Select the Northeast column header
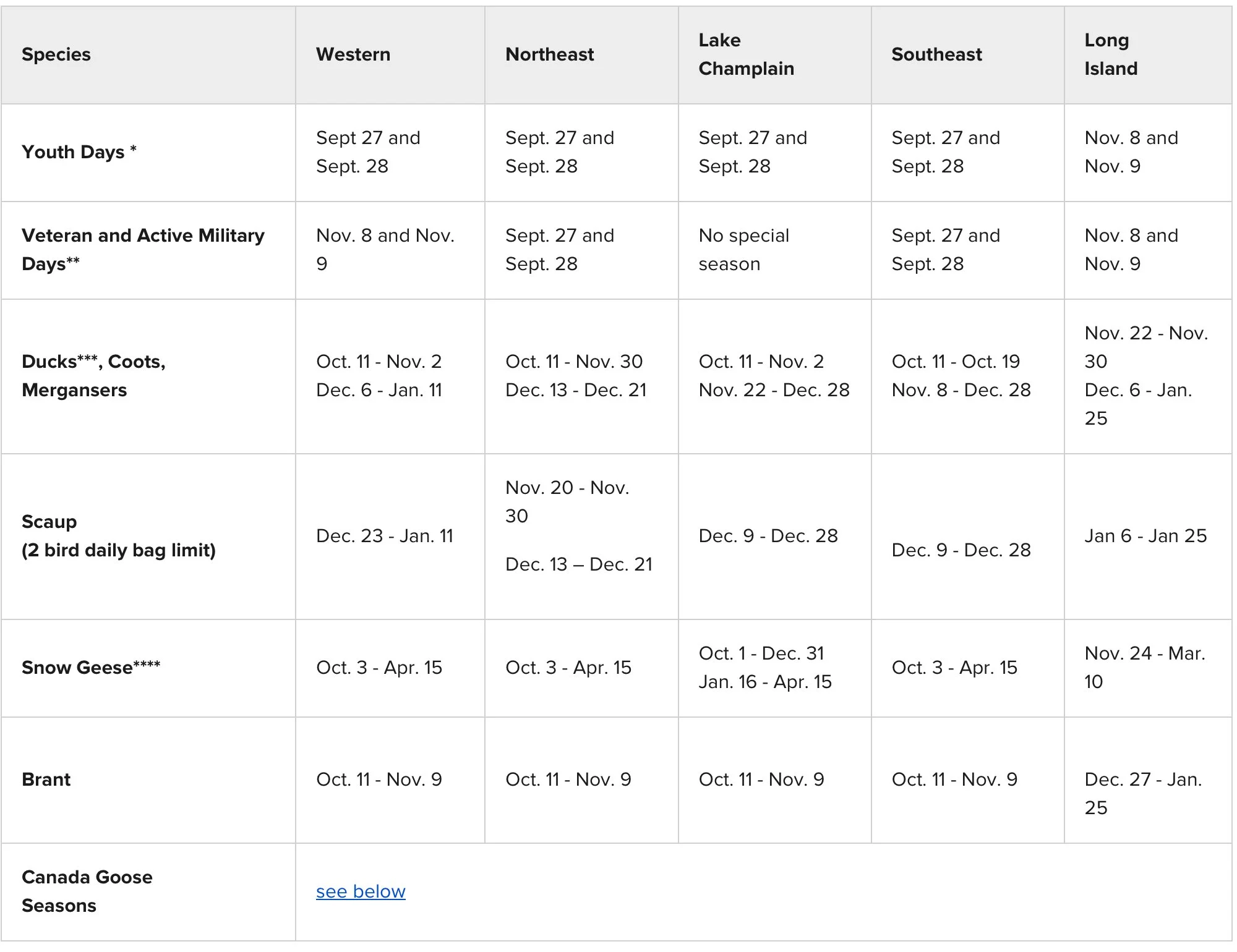1237x952 pixels. [549, 54]
